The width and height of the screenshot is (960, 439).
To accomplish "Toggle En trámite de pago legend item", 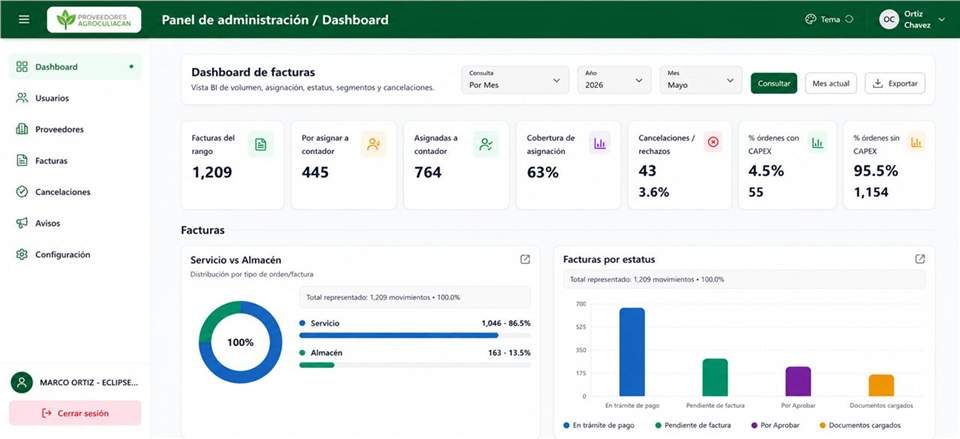I will pyautogui.click(x=599, y=425).
